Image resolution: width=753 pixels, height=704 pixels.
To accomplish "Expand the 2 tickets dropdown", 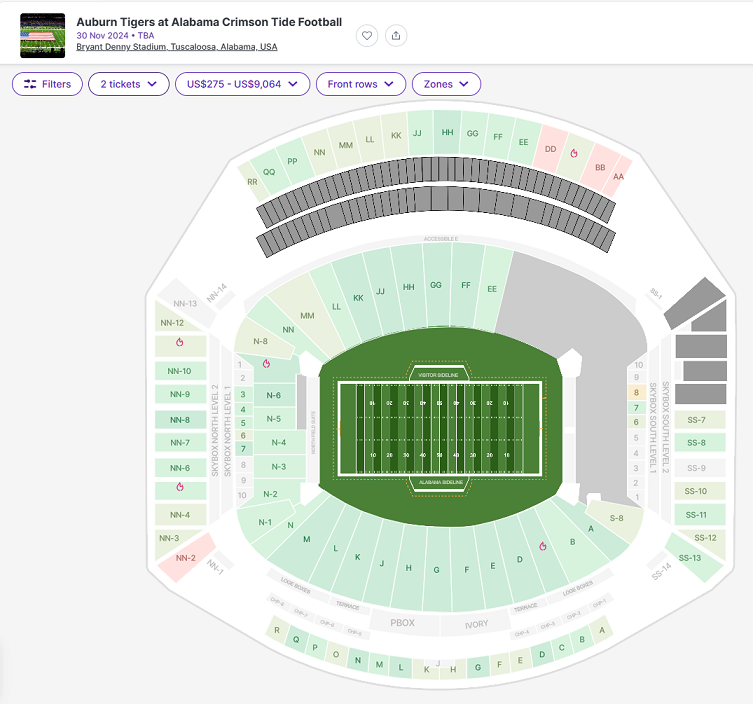I will coord(128,84).
